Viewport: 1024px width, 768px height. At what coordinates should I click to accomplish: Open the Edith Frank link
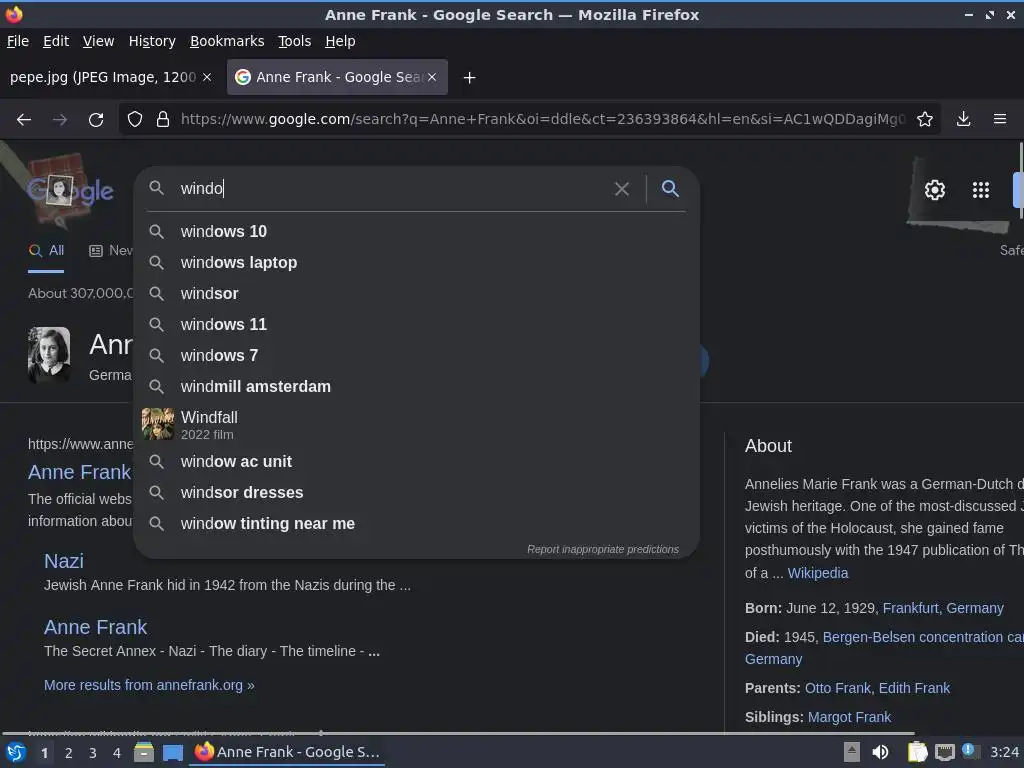click(x=914, y=688)
